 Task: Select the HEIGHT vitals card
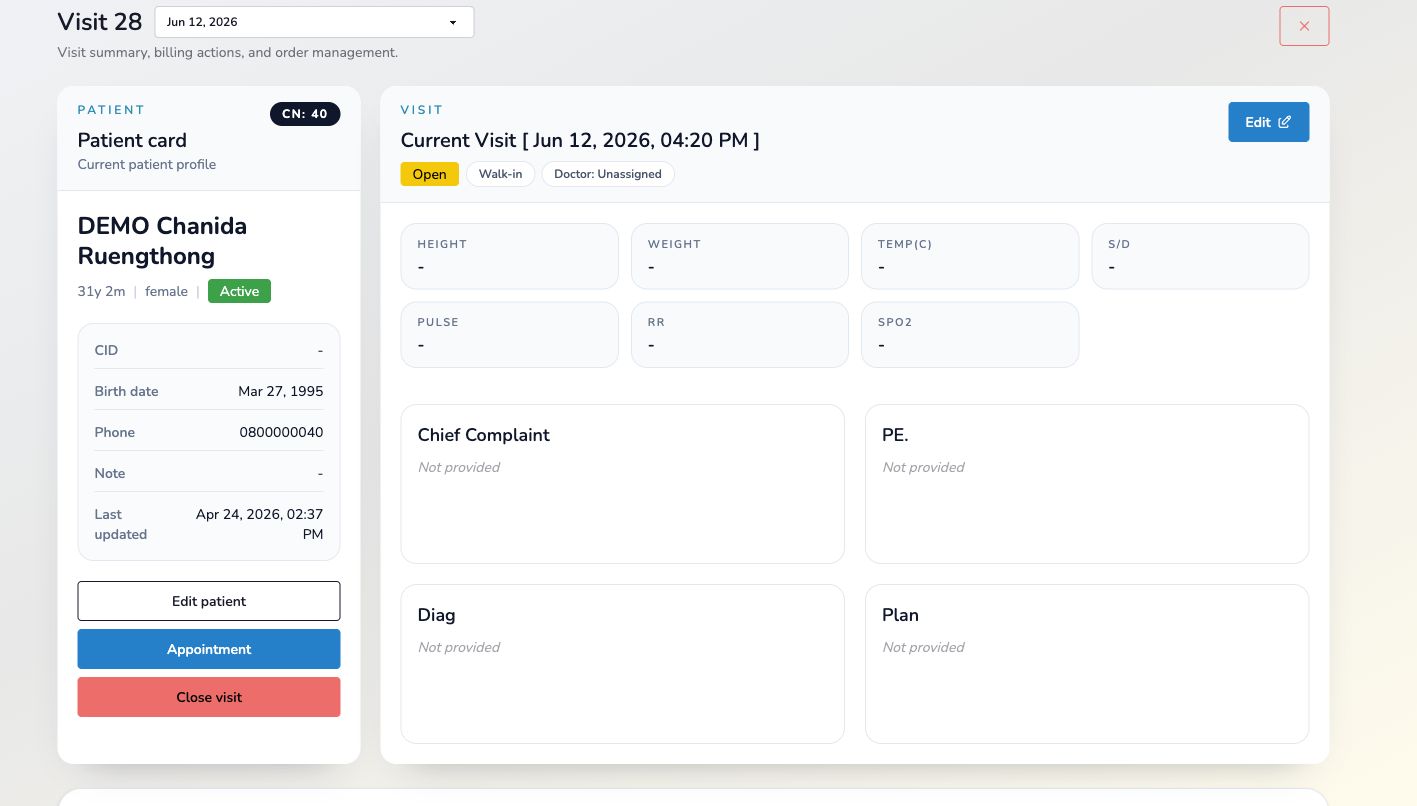[x=510, y=256]
